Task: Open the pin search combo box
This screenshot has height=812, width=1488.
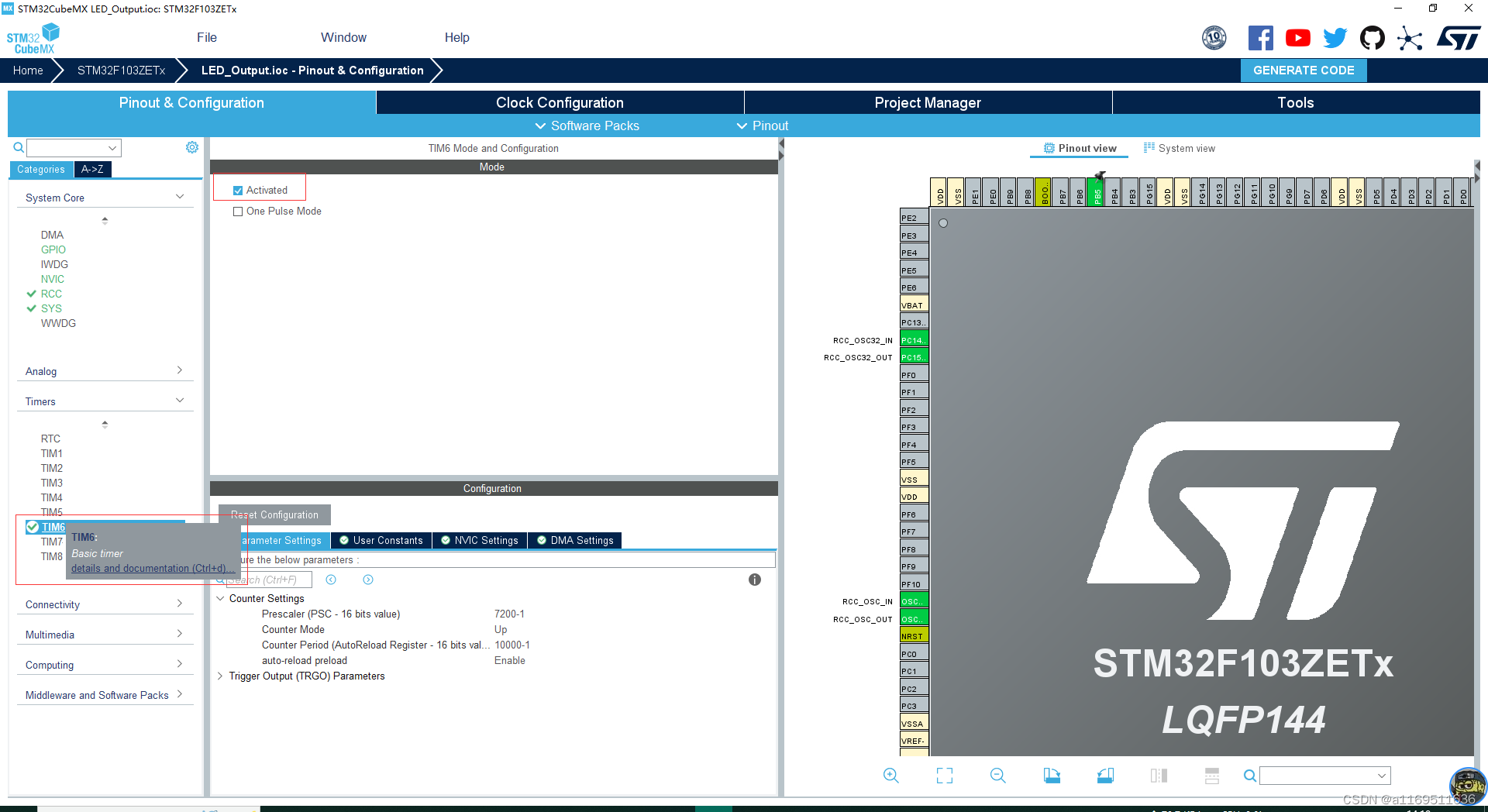Action: click(1324, 776)
